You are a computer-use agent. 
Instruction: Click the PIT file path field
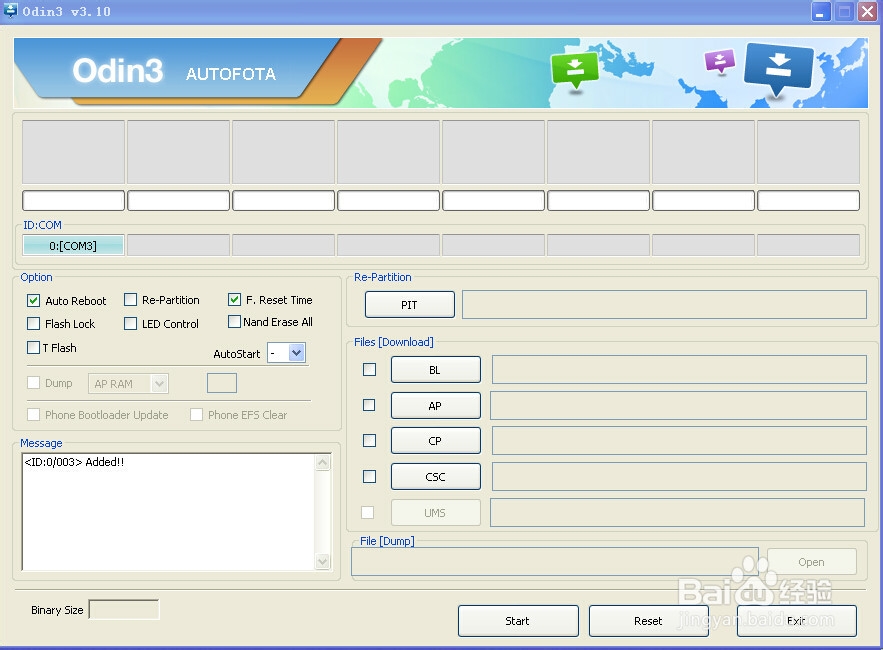[664, 305]
